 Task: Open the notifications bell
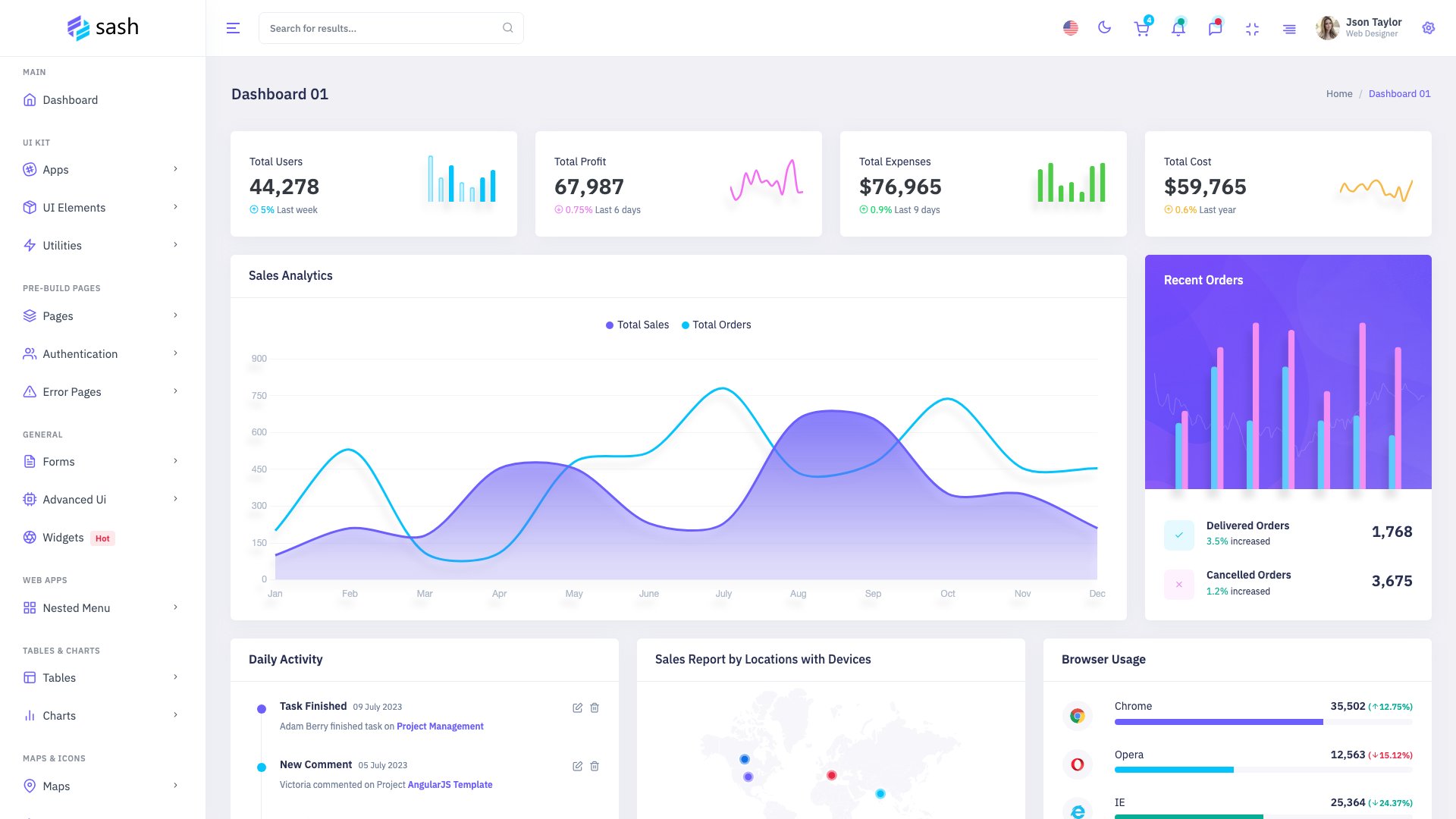pyautogui.click(x=1178, y=28)
